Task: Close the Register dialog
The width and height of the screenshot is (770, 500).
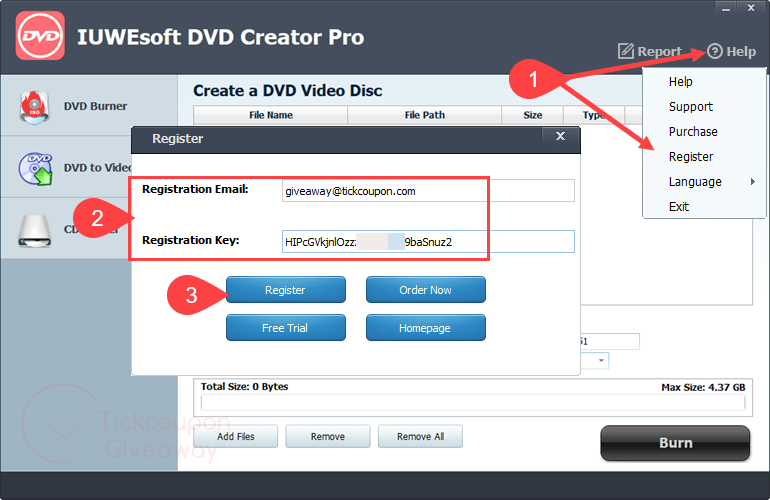Action: pyautogui.click(x=560, y=136)
